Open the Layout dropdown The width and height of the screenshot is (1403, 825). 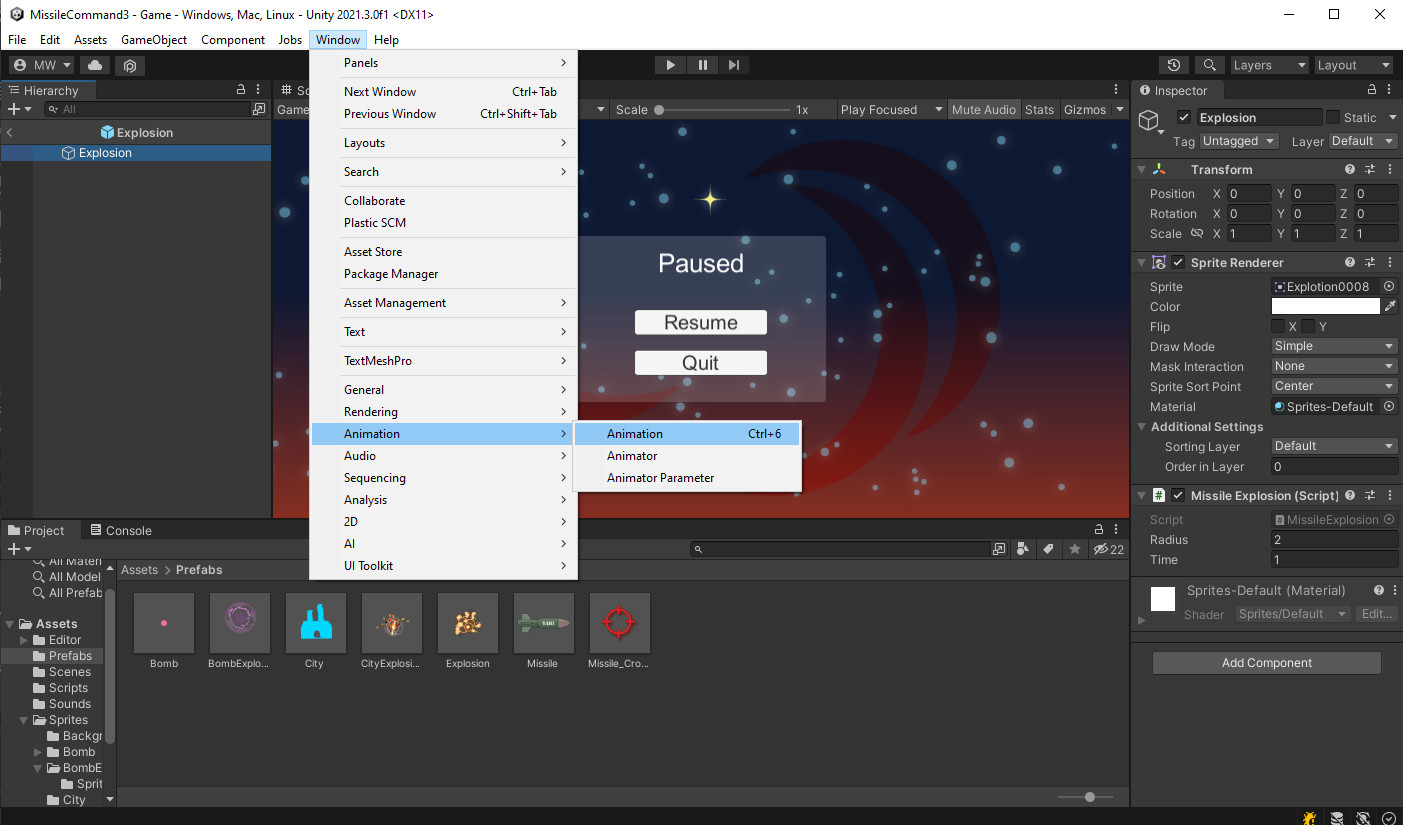(1354, 64)
